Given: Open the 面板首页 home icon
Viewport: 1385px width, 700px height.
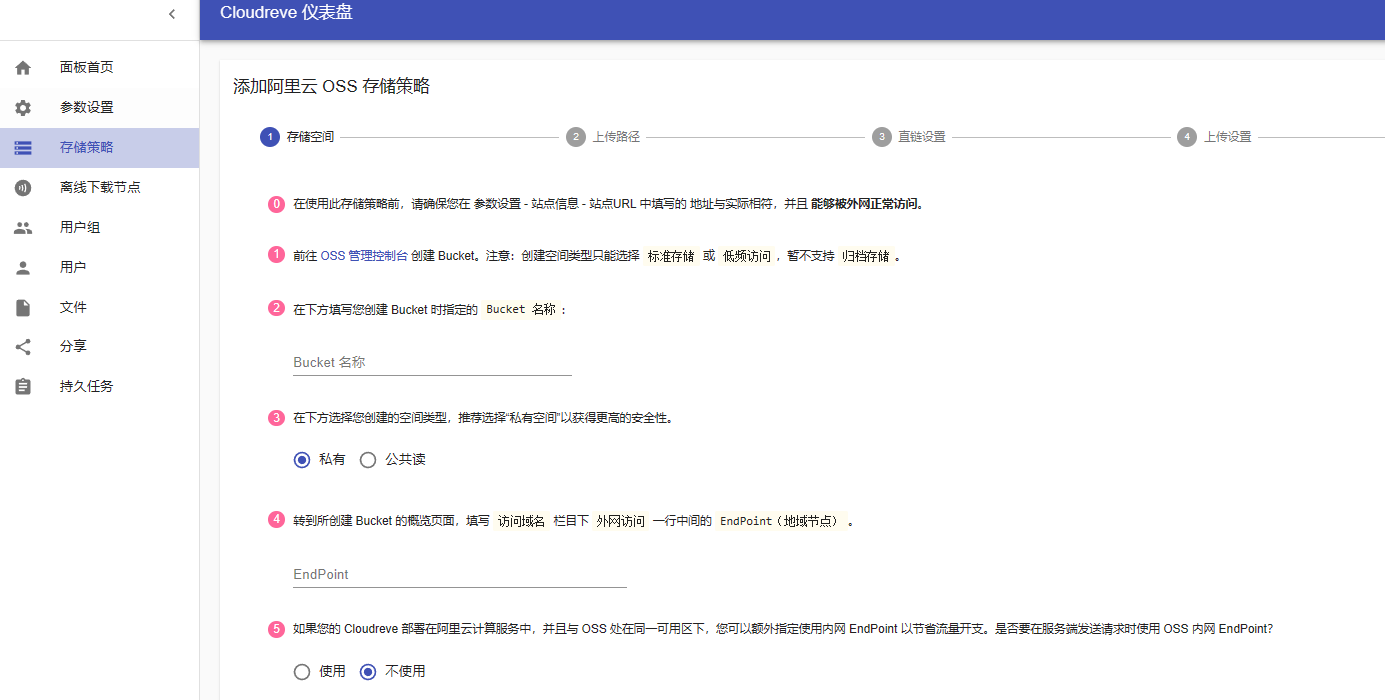Looking at the screenshot, I should [x=22, y=67].
